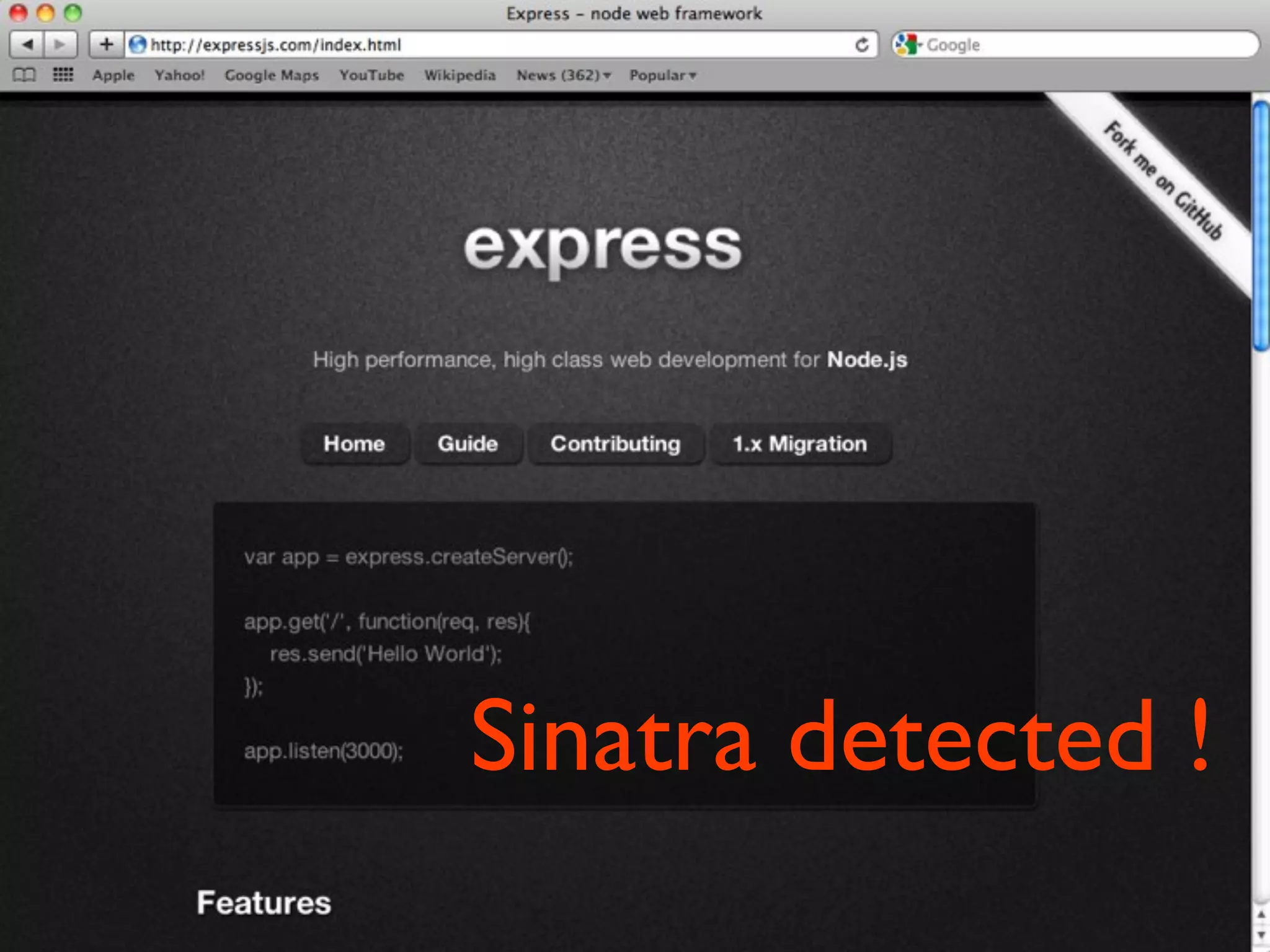The image size is (1270, 952).
Task: Go back with the browser back arrow
Action: coord(26,45)
